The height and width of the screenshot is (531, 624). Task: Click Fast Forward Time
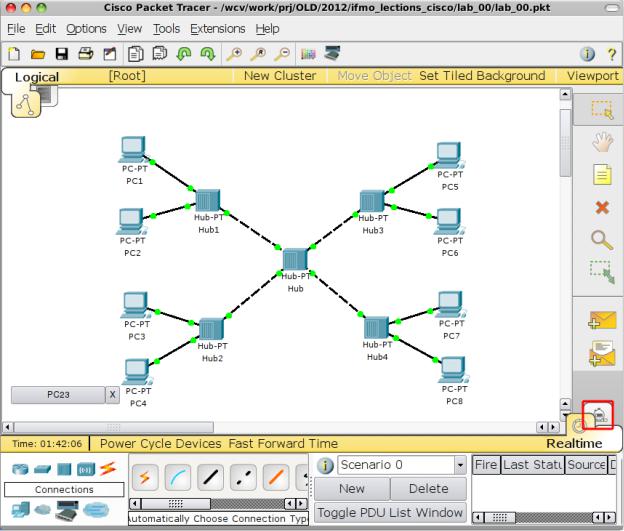pyautogui.click(x=283, y=443)
